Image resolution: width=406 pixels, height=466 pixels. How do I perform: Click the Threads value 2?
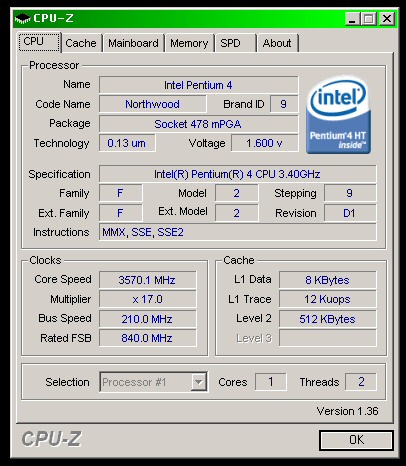(x=361, y=382)
